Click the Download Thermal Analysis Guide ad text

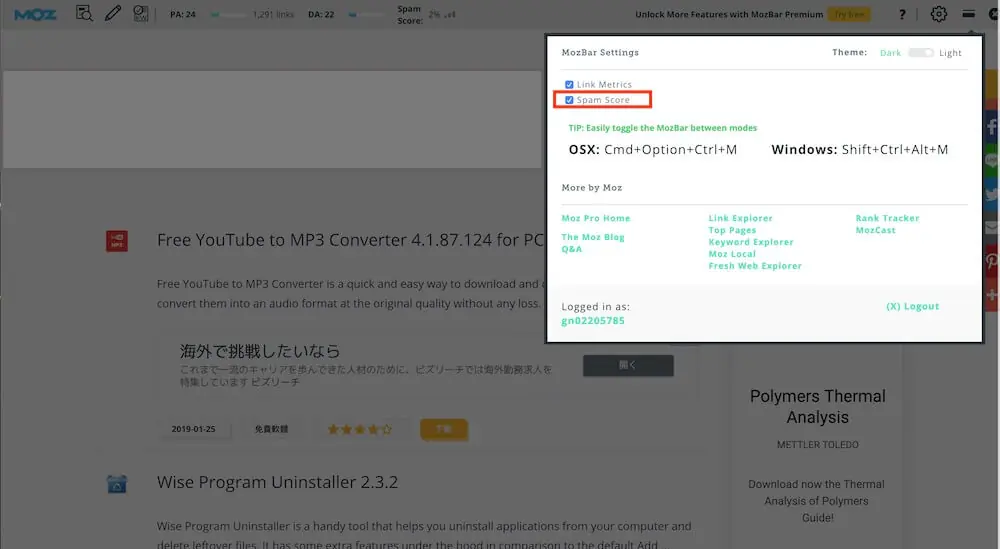tap(817, 501)
